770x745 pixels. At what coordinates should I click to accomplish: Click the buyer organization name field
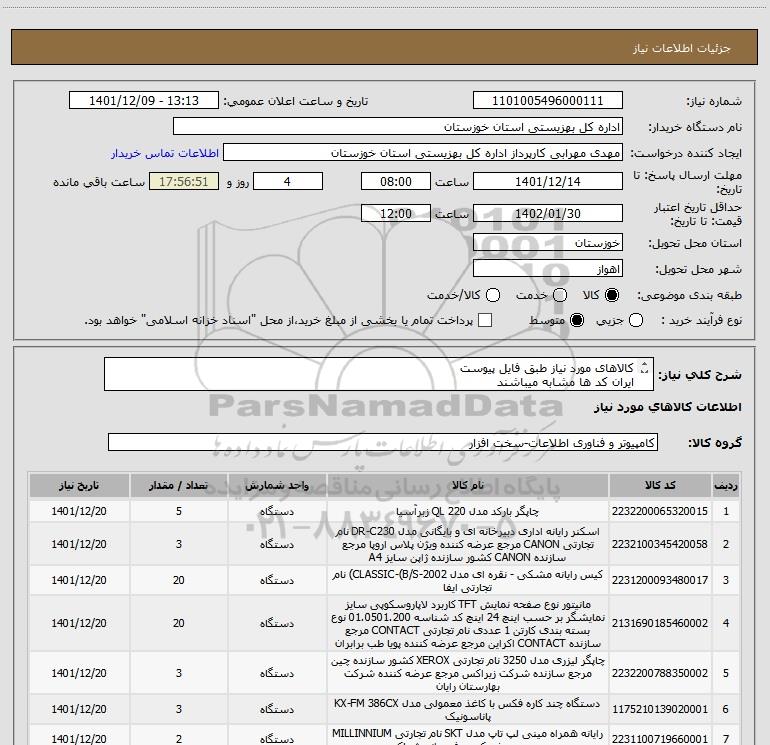click(x=398, y=127)
